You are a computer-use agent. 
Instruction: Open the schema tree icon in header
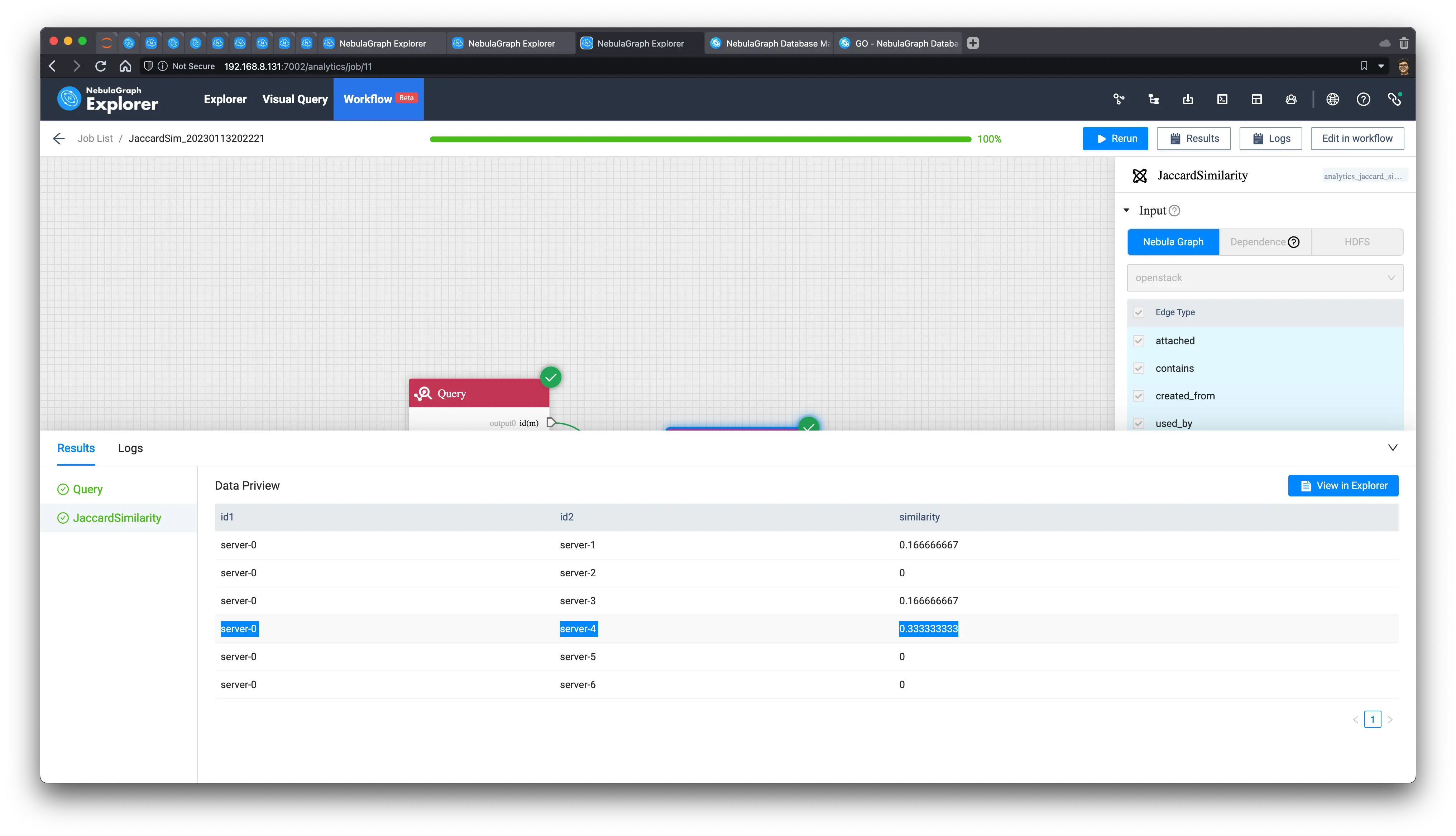(1153, 99)
